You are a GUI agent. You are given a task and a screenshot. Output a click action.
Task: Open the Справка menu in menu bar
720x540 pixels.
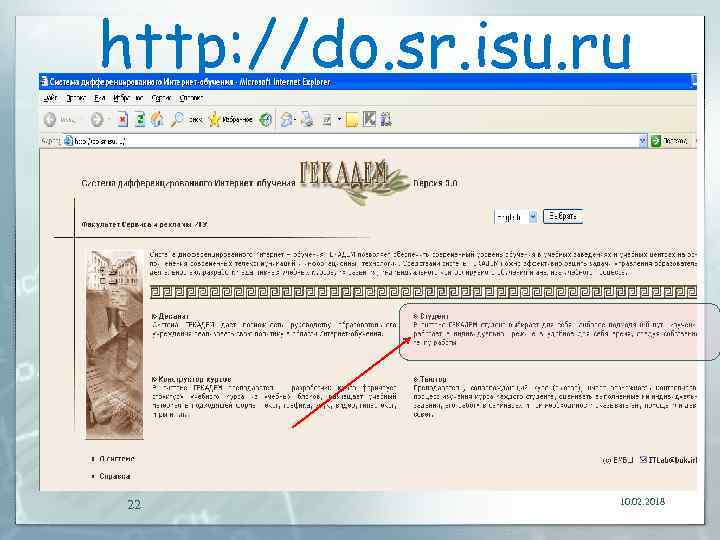click(x=191, y=98)
